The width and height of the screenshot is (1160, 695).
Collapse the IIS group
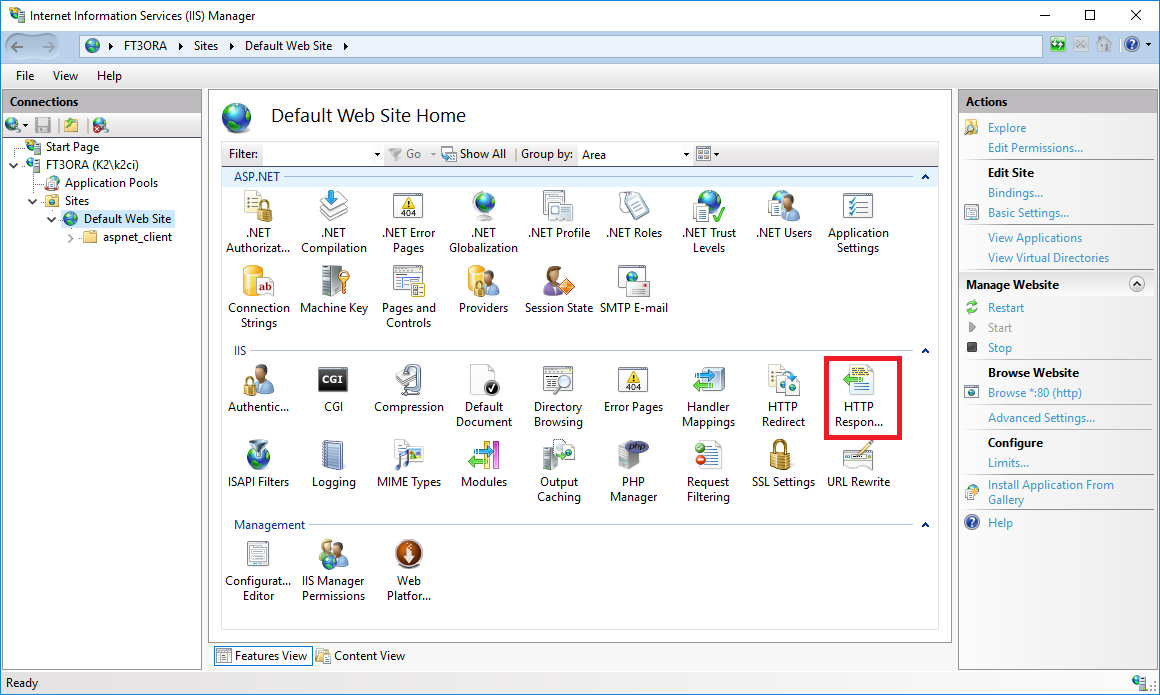(925, 351)
